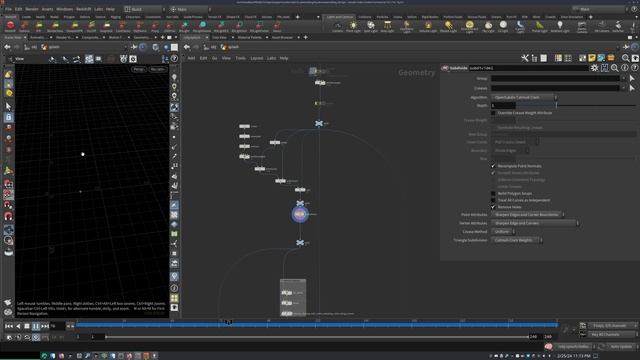Add a new shelf tab with plus
Screen dimensions: 640x360
(x=298, y=17)
